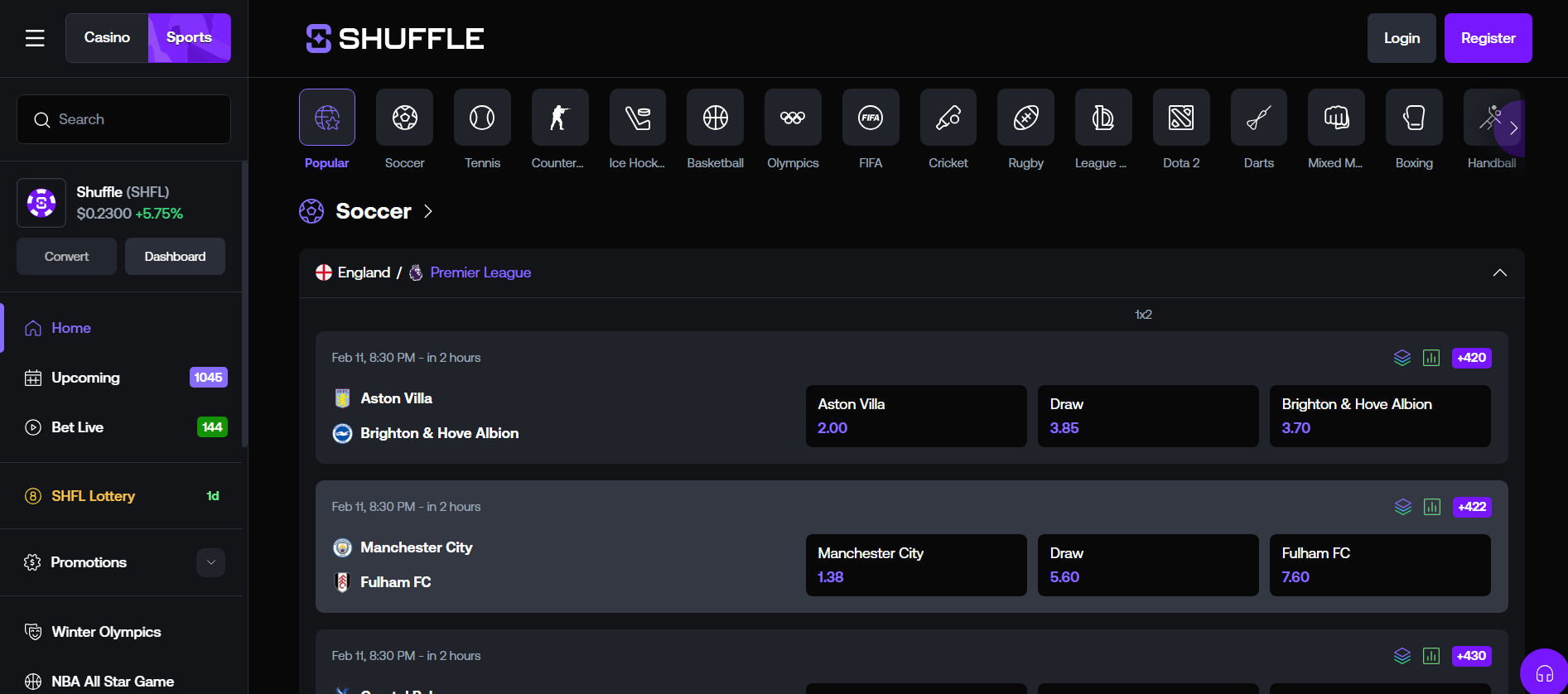Click the England country label

(364, 272)
